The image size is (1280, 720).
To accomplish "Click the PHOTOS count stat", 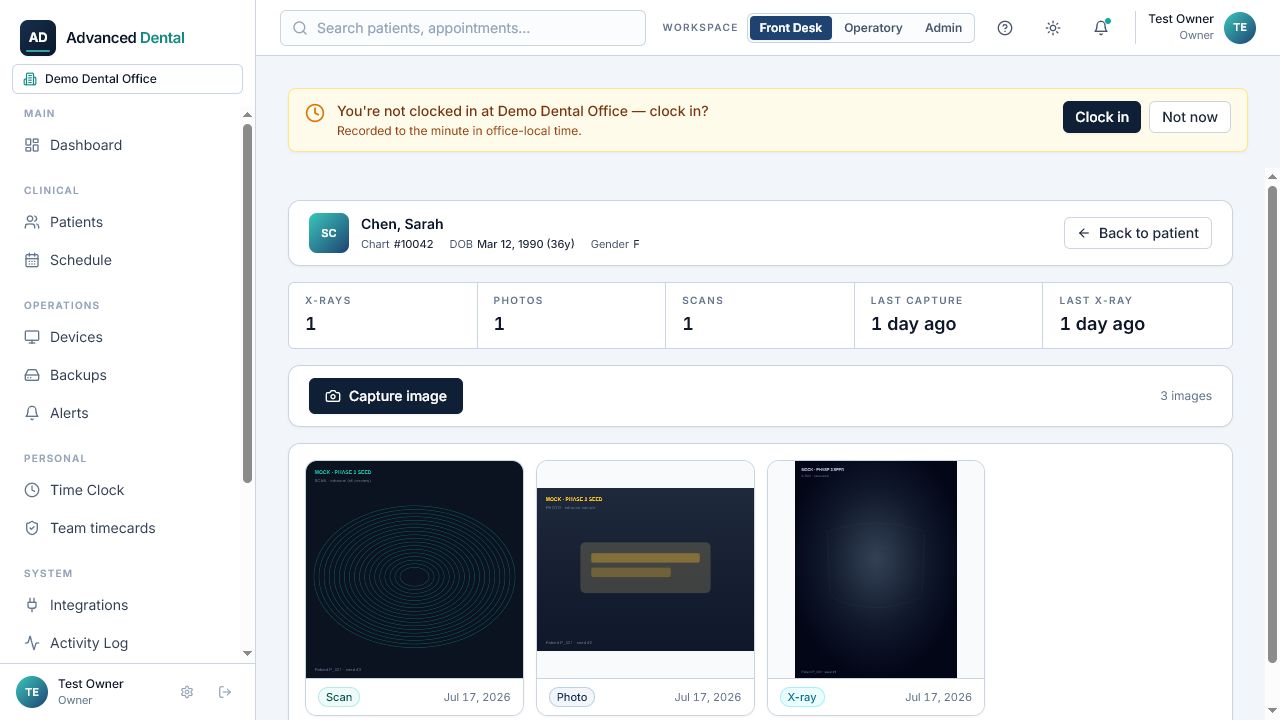I will (x=571, y=315).
